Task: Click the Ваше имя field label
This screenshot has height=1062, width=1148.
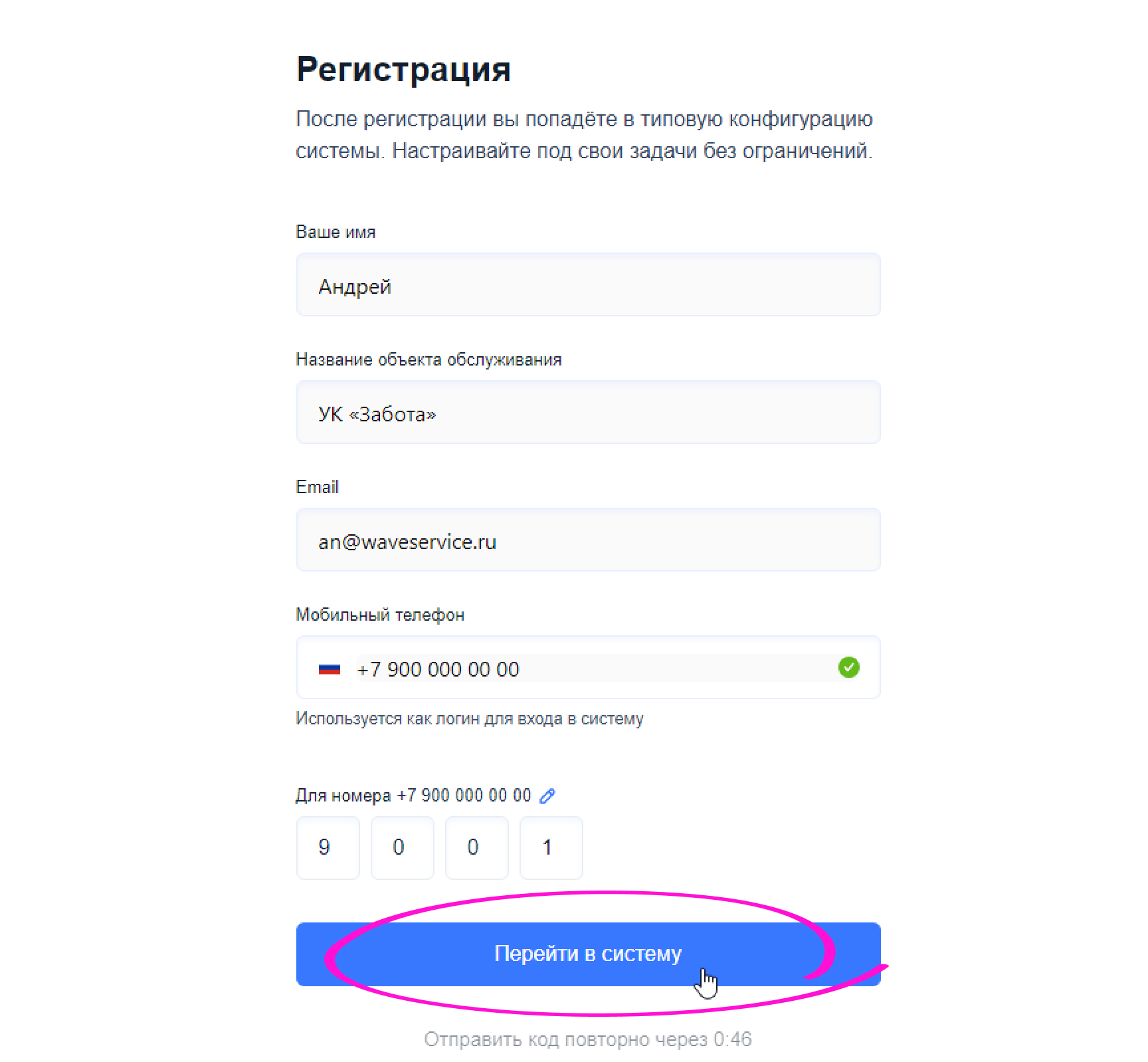Action: coord(335,232)
